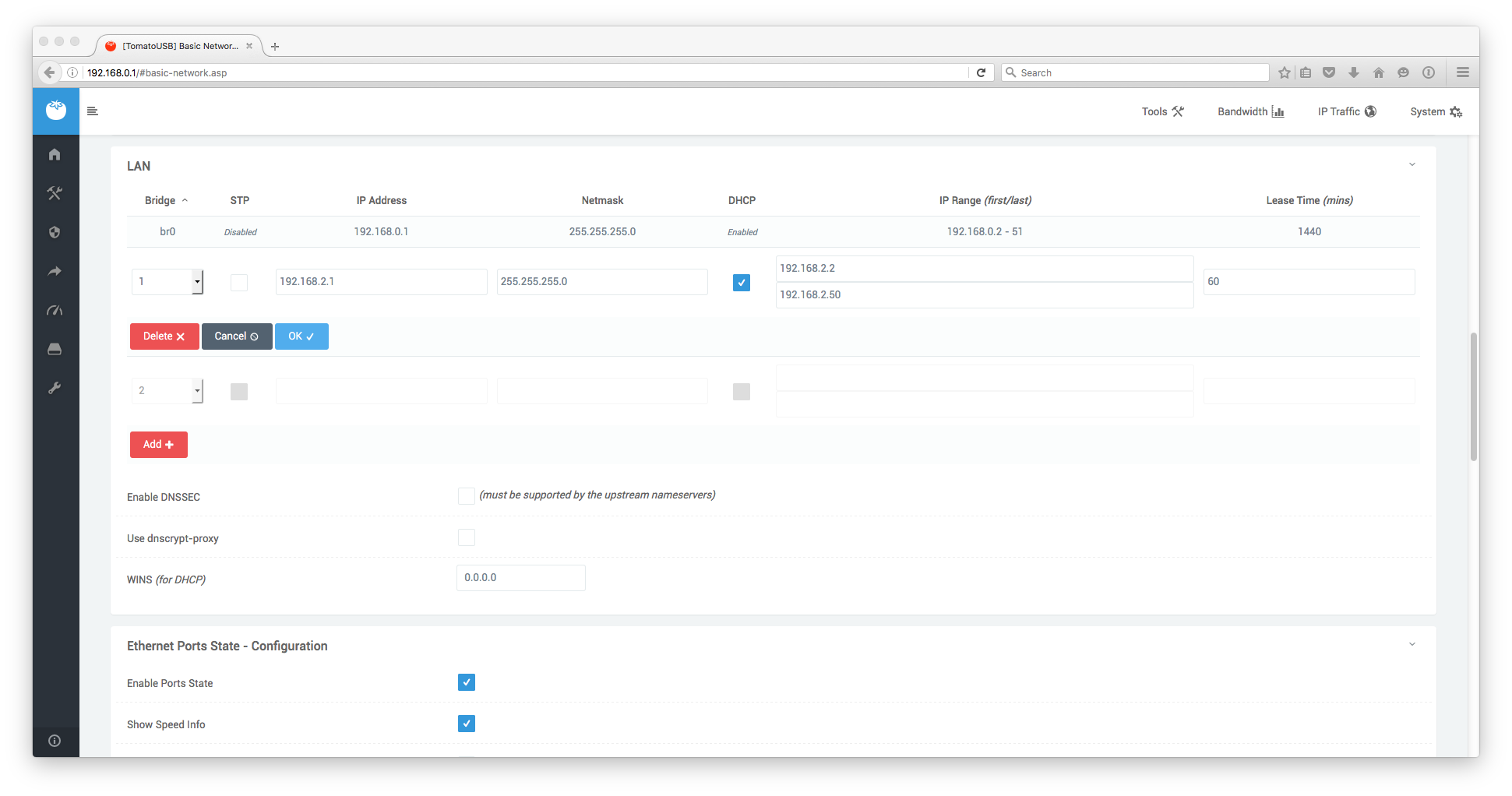The width and height of the screenshot is (1512, 796).
Task: Toggle STP checkbox in bridge 2 row
Action: (239, 391)
